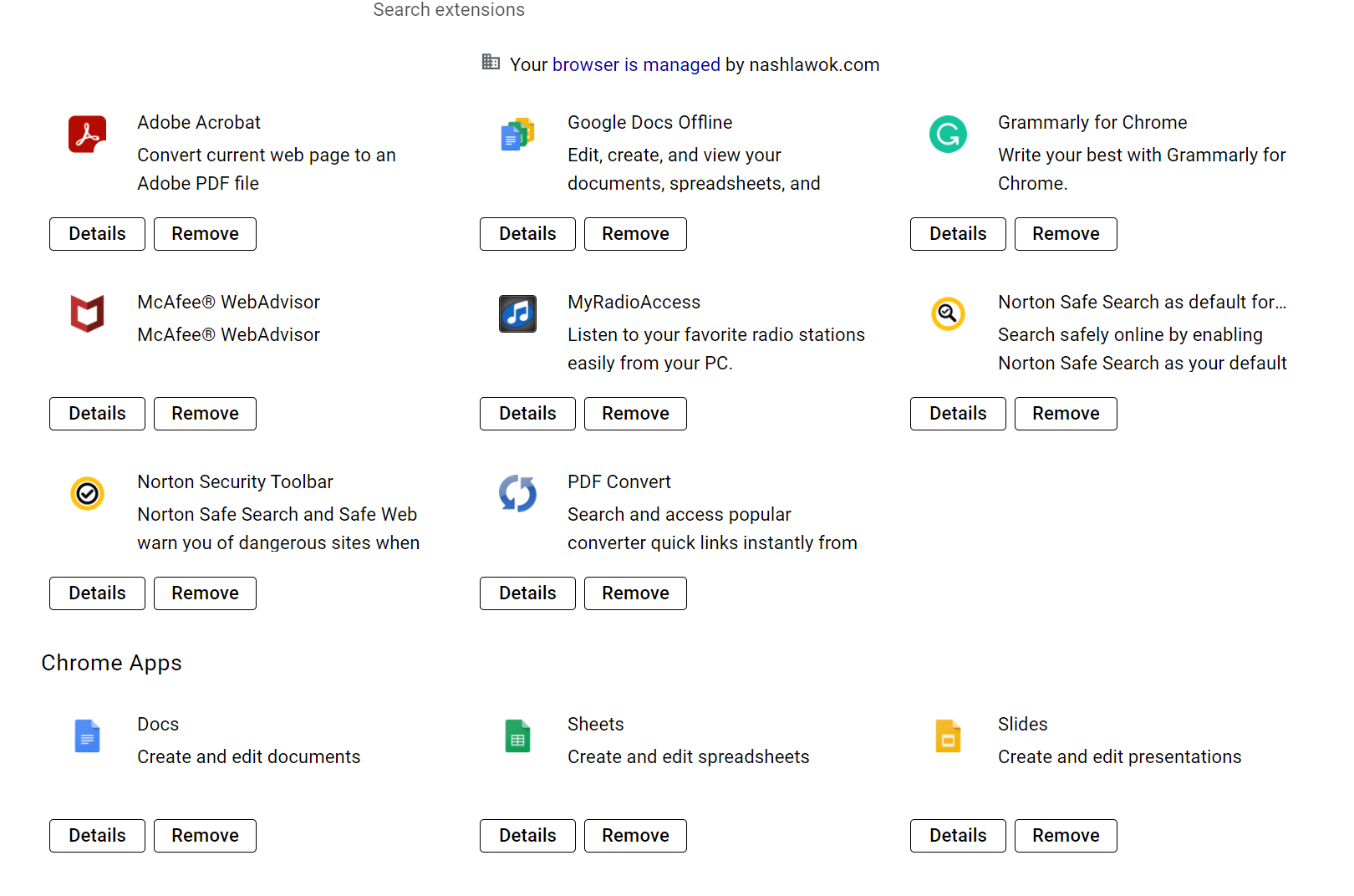Click 'Create and edit spreadsheets' description
This screenshot has width=1354, height=896.
click(689, 756)
